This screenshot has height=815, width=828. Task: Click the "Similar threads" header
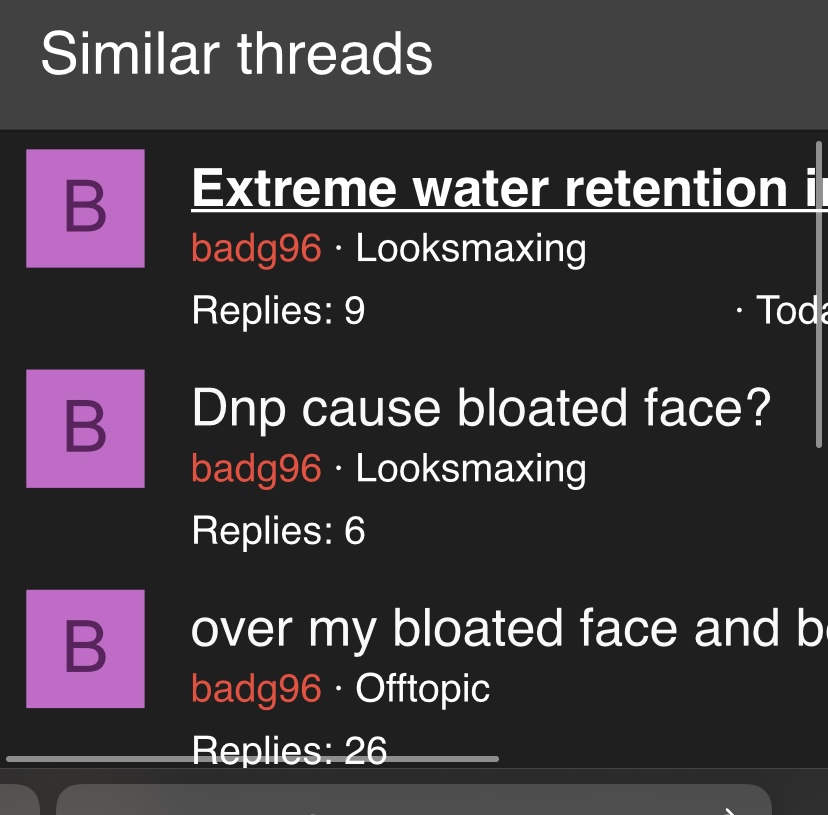pos(237,54)
